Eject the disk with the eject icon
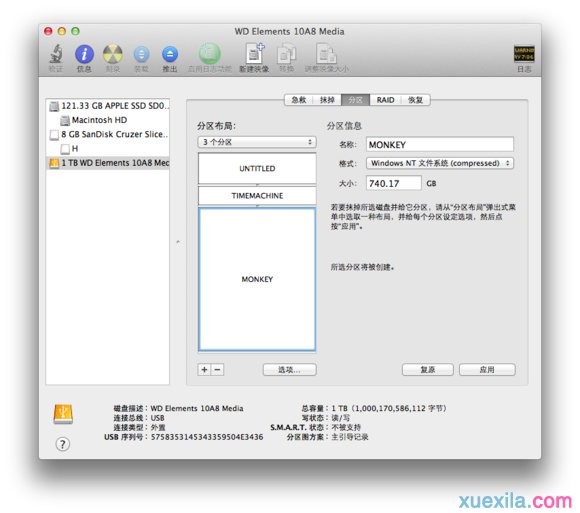Screen dimensions: 580x513 pyautogui.click(x=170, y=54)
